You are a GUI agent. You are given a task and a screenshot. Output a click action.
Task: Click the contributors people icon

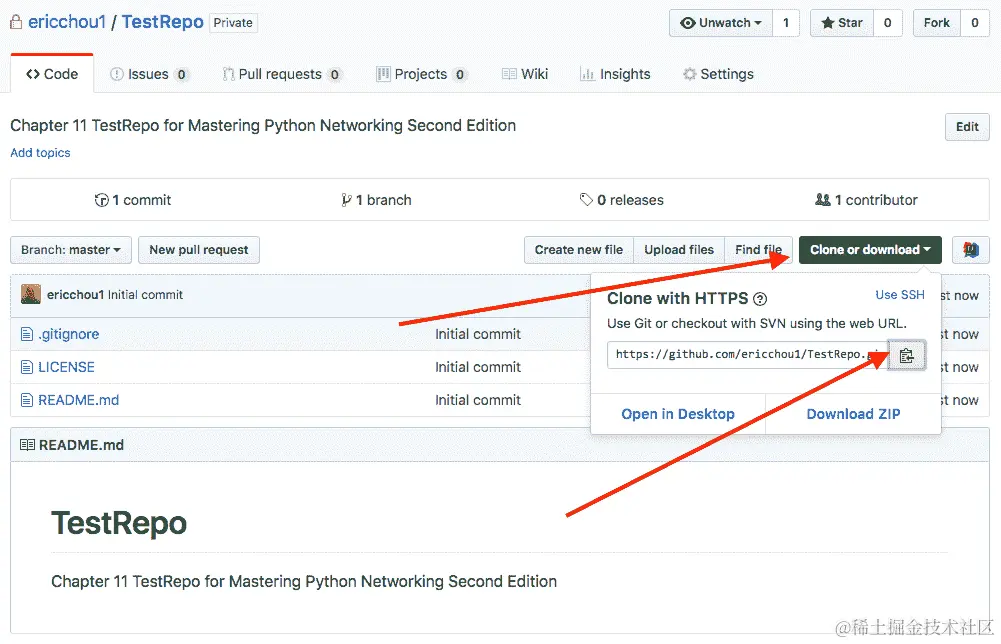click(823, 200)
